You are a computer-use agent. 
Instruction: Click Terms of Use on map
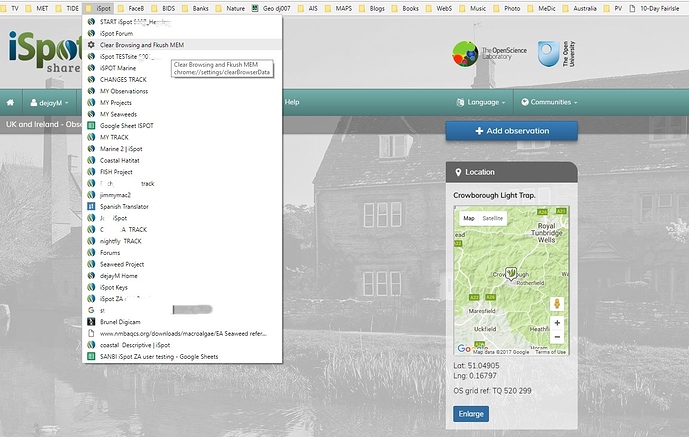click(551, 352)
